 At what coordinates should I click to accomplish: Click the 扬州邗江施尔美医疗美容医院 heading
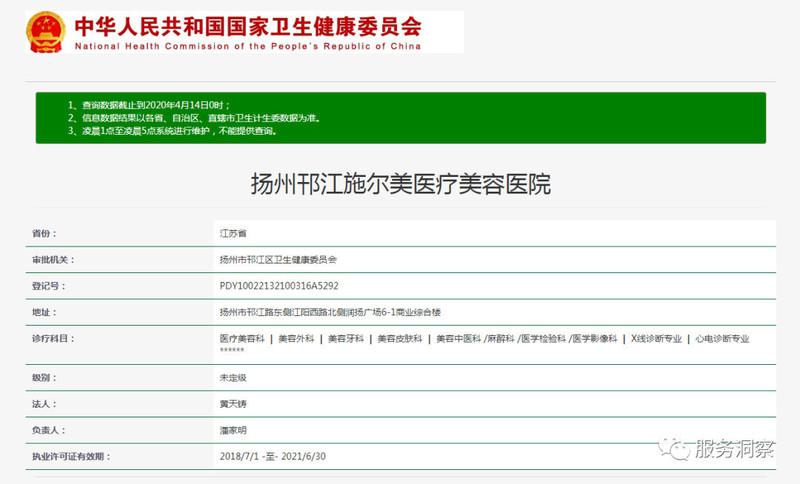[399, 185]
